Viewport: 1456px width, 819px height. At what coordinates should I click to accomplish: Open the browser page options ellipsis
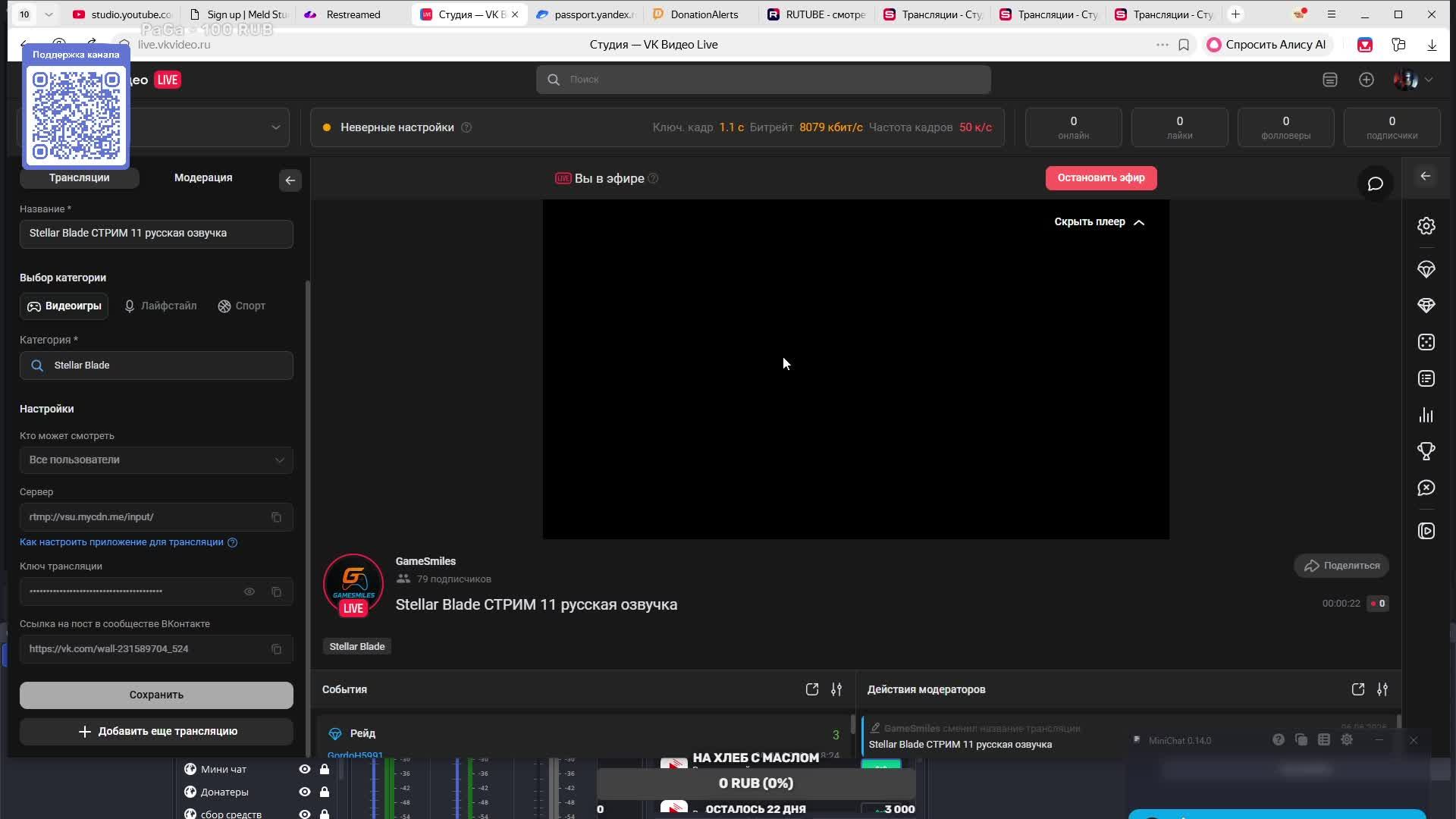[1162, 45]
